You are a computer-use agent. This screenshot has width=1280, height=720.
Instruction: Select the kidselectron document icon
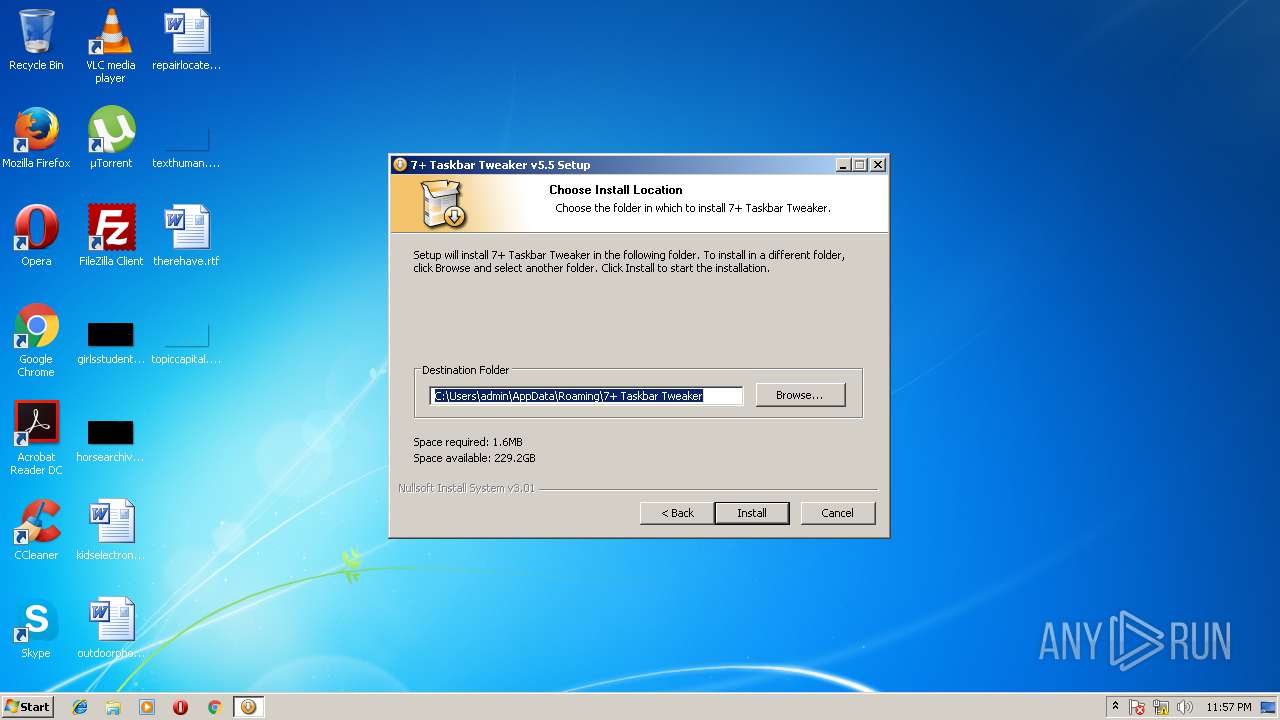[x=111, y=530]
